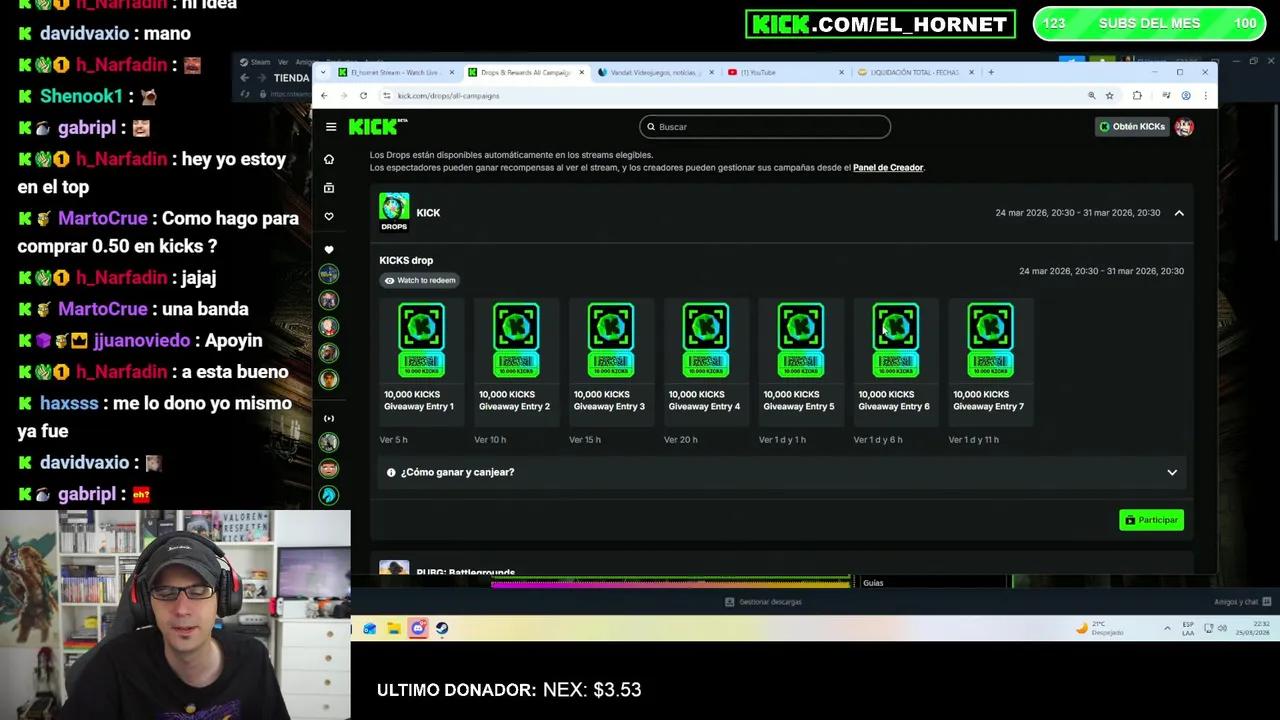The height and width of the screenshot is (720, 1280).
Task: Open the third followed channel avatar in sidebar
Action: click(329, 326)
